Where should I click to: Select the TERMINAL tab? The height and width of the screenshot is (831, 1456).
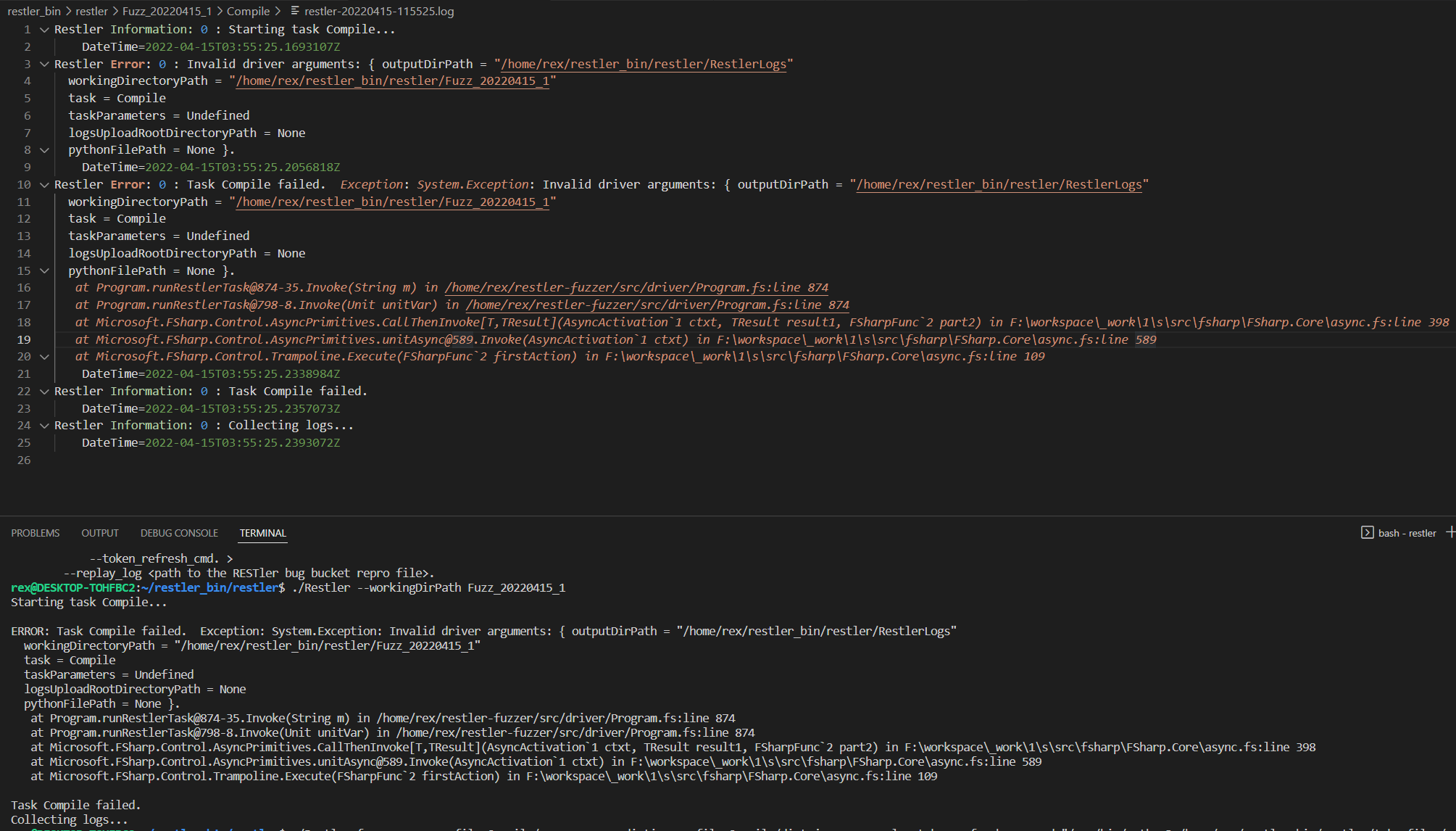[262, 533]
